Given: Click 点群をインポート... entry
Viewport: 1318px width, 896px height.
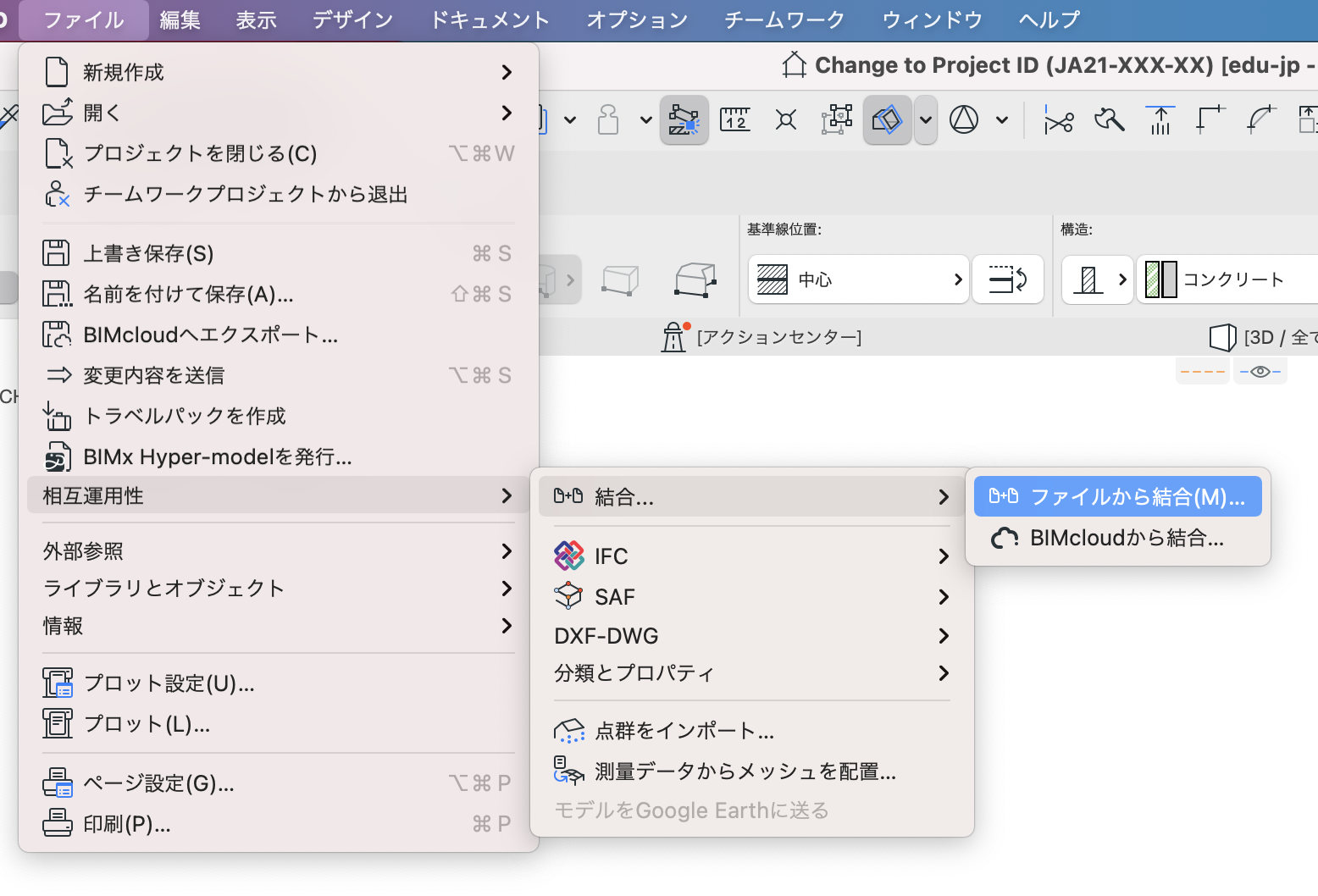Looking at the screenshot, I should (751, 731).
